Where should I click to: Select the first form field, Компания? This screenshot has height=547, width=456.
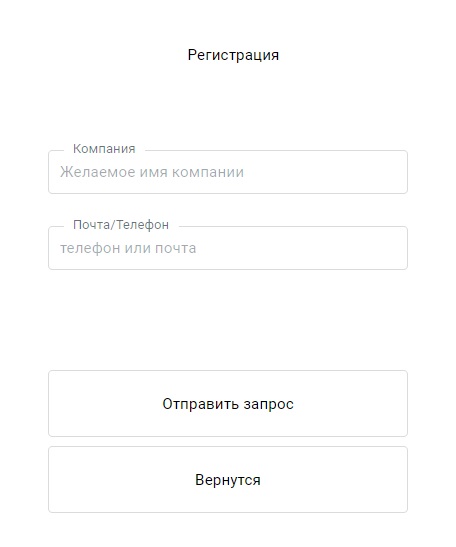point(228,172)
